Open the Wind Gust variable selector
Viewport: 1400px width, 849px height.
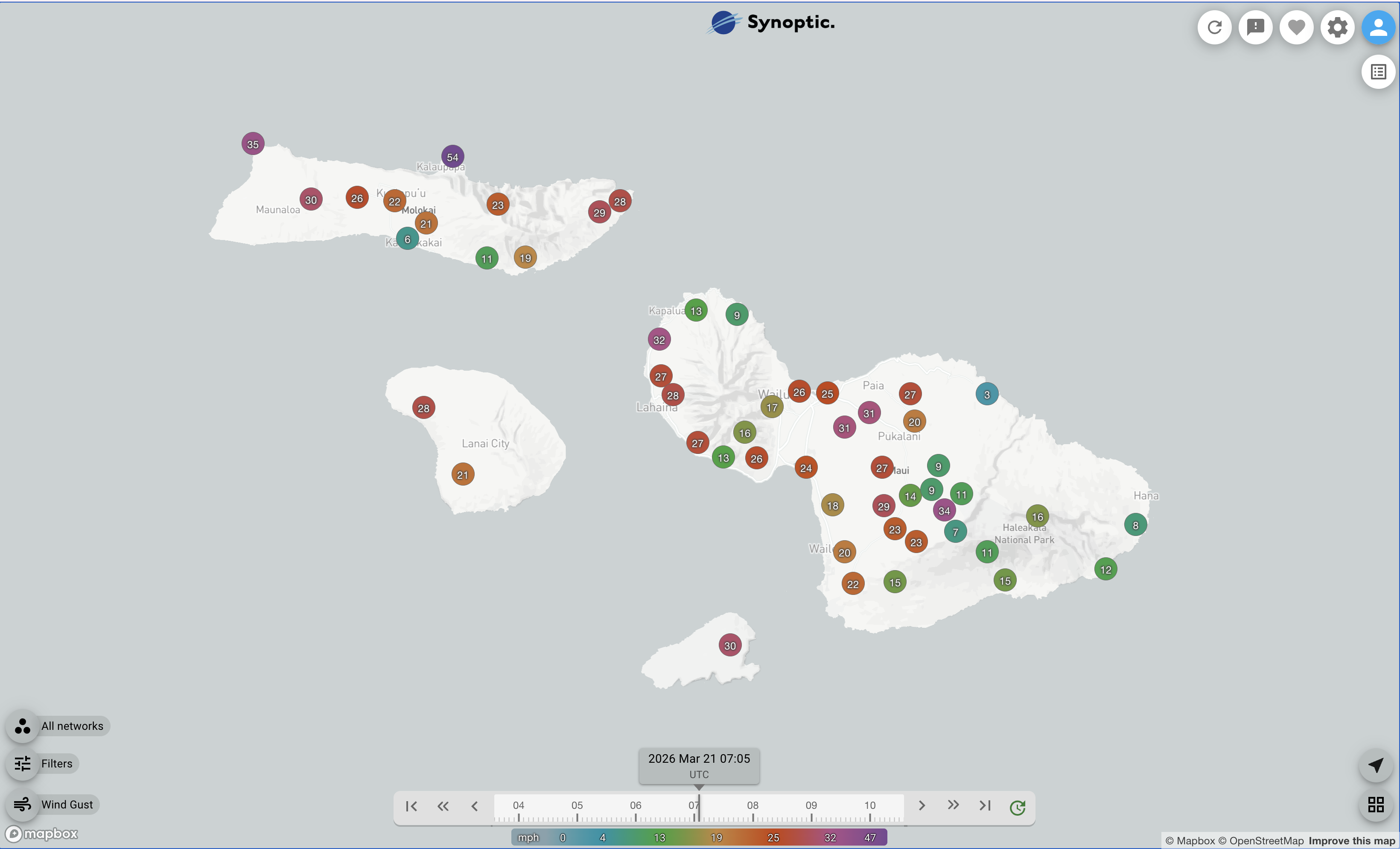[53, 804]
